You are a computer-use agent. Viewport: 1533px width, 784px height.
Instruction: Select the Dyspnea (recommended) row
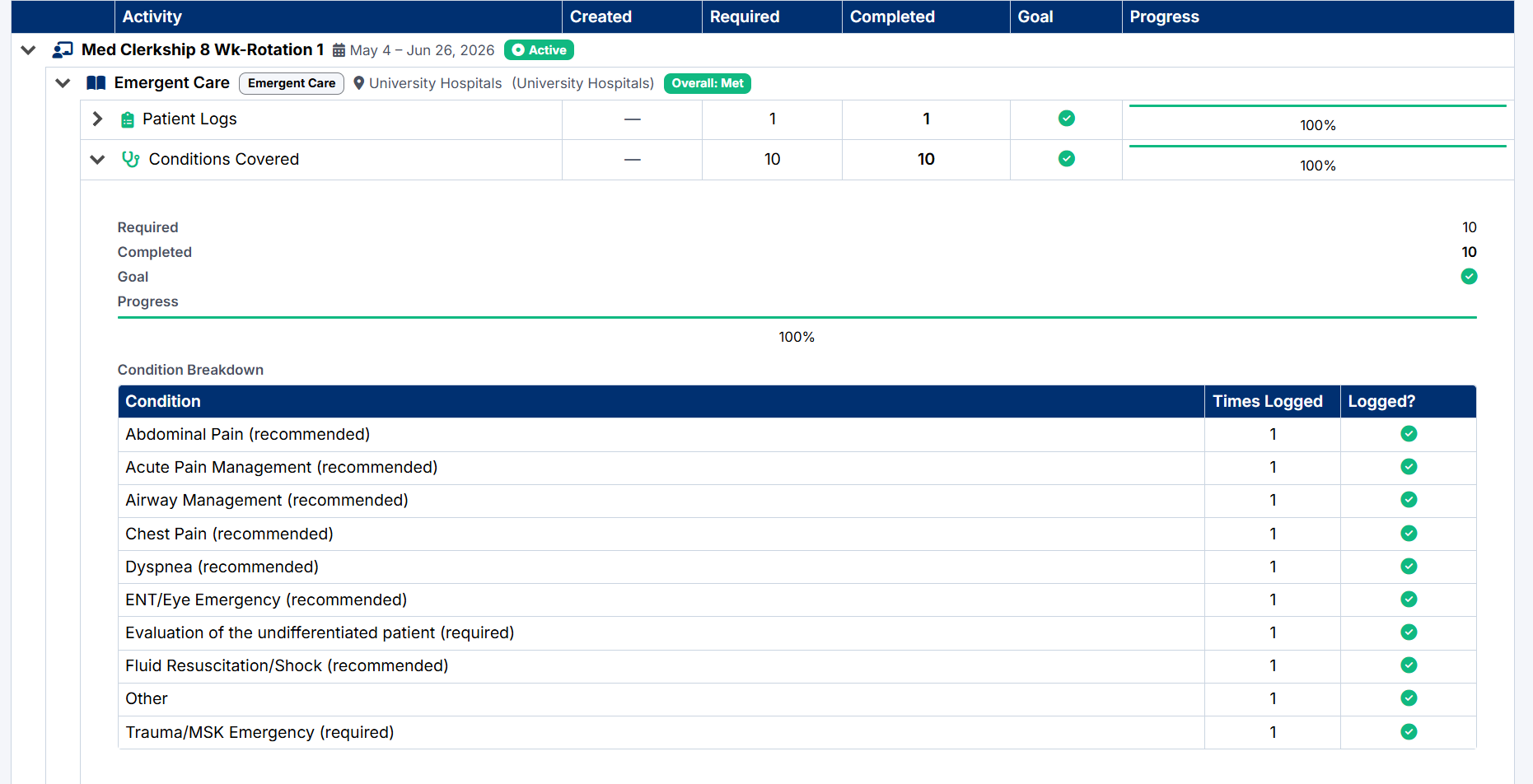tap(797, 567)
